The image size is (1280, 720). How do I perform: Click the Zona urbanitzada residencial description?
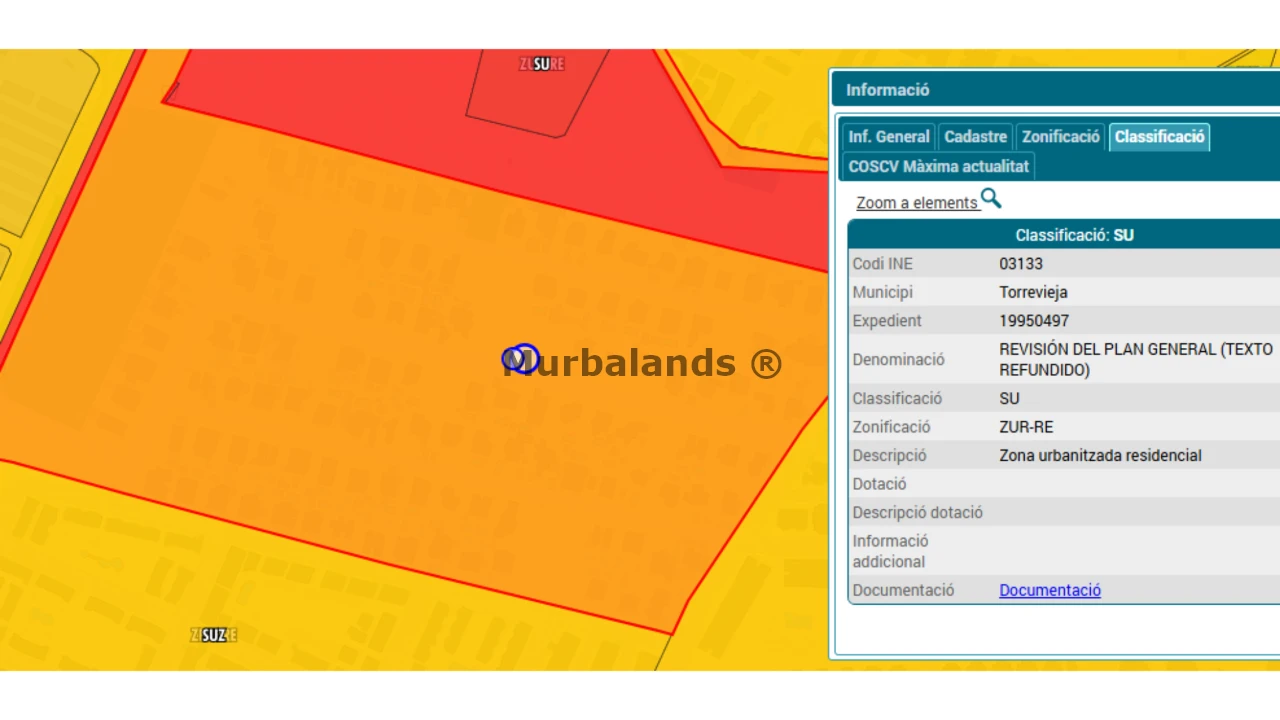coord(1100,455)
